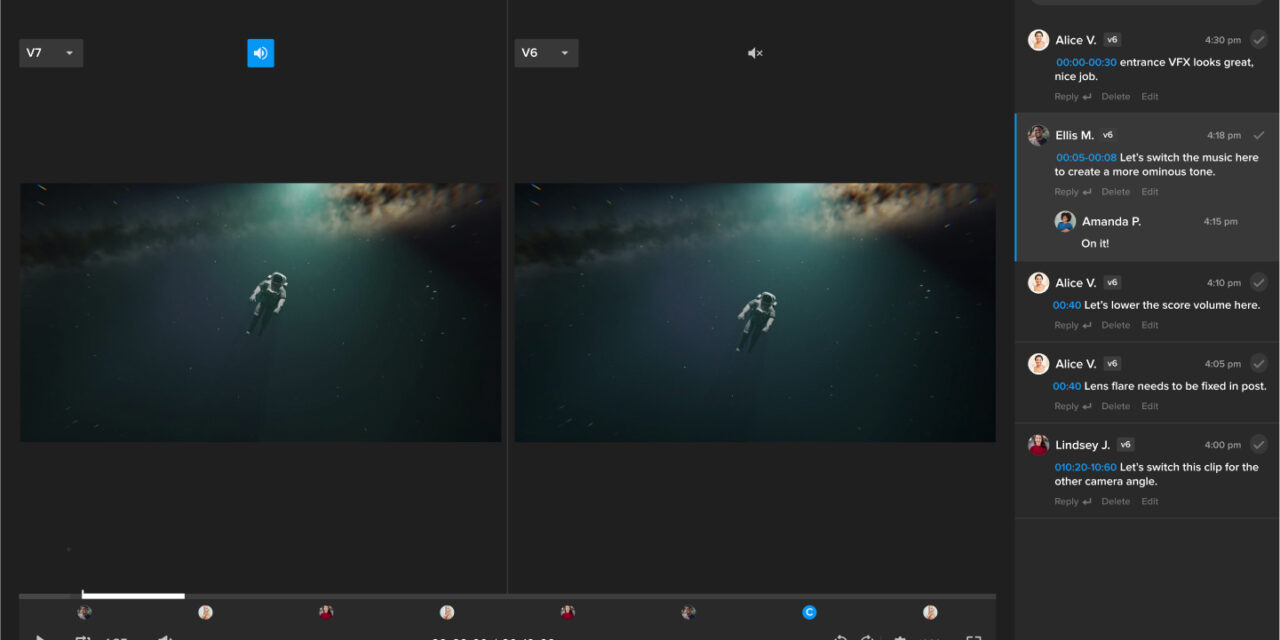Click the V6 astronaut video preview
Image resolution: width=1280 pixels, height=640 pixels.
[755, 312]
